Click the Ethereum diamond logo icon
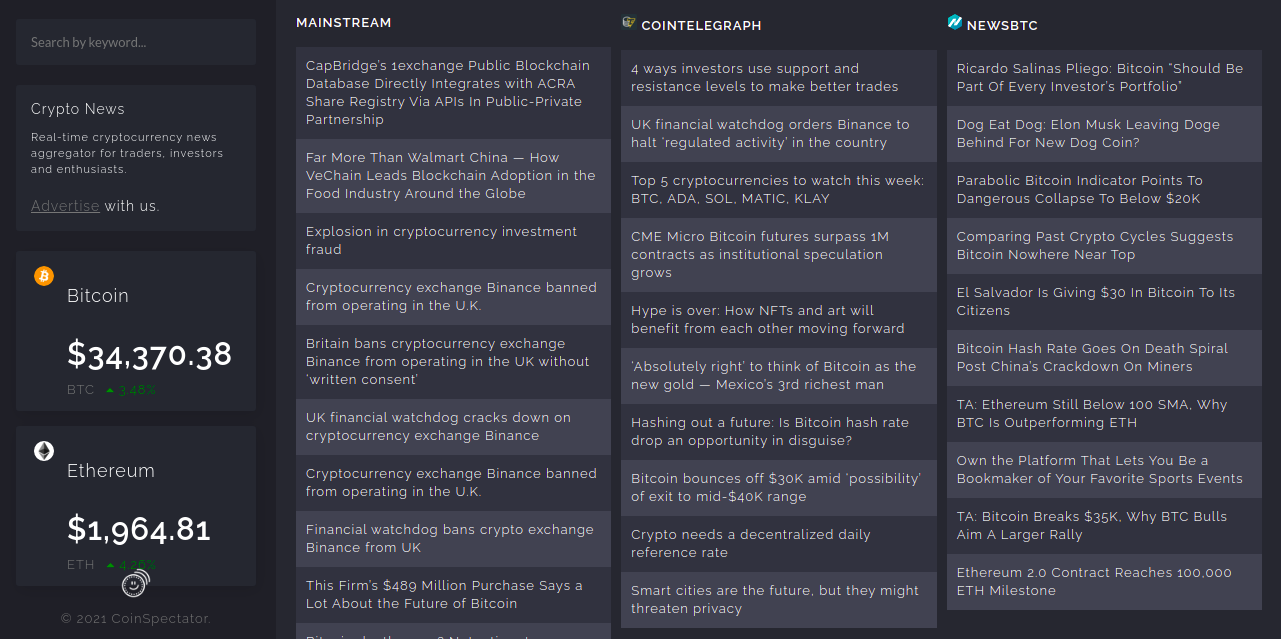Image resolution: width=1281 pixels, height=639 pixels. pyautogui.click(x=44, y=451)
